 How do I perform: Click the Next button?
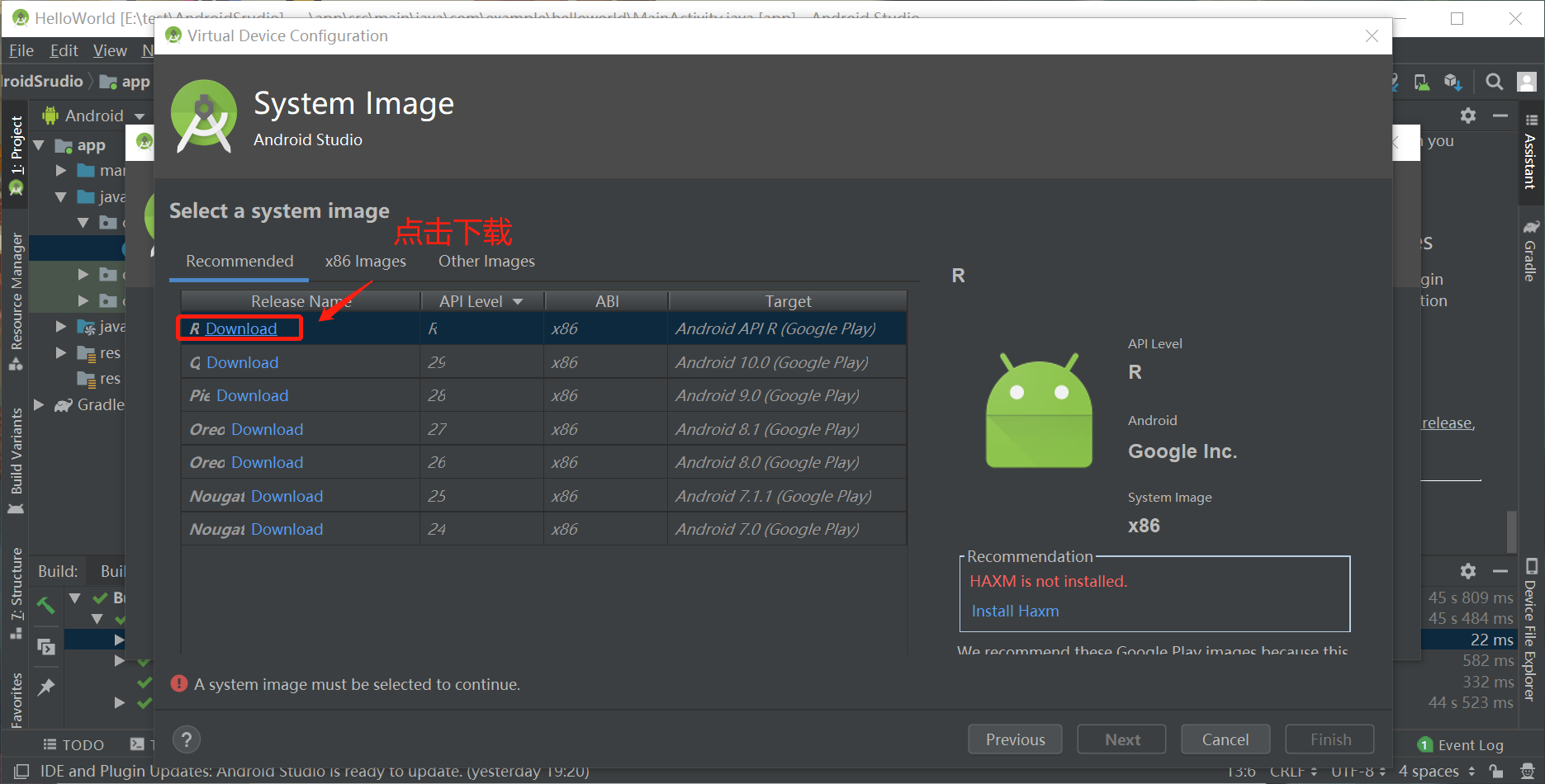point(1122,739)
